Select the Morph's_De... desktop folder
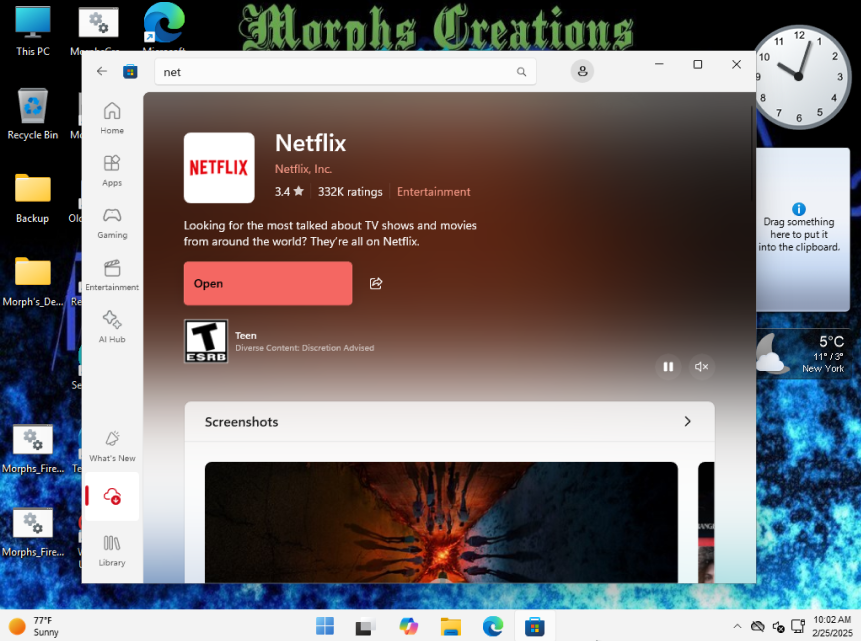This screenshot has width=861, height=641. point(33,281)
